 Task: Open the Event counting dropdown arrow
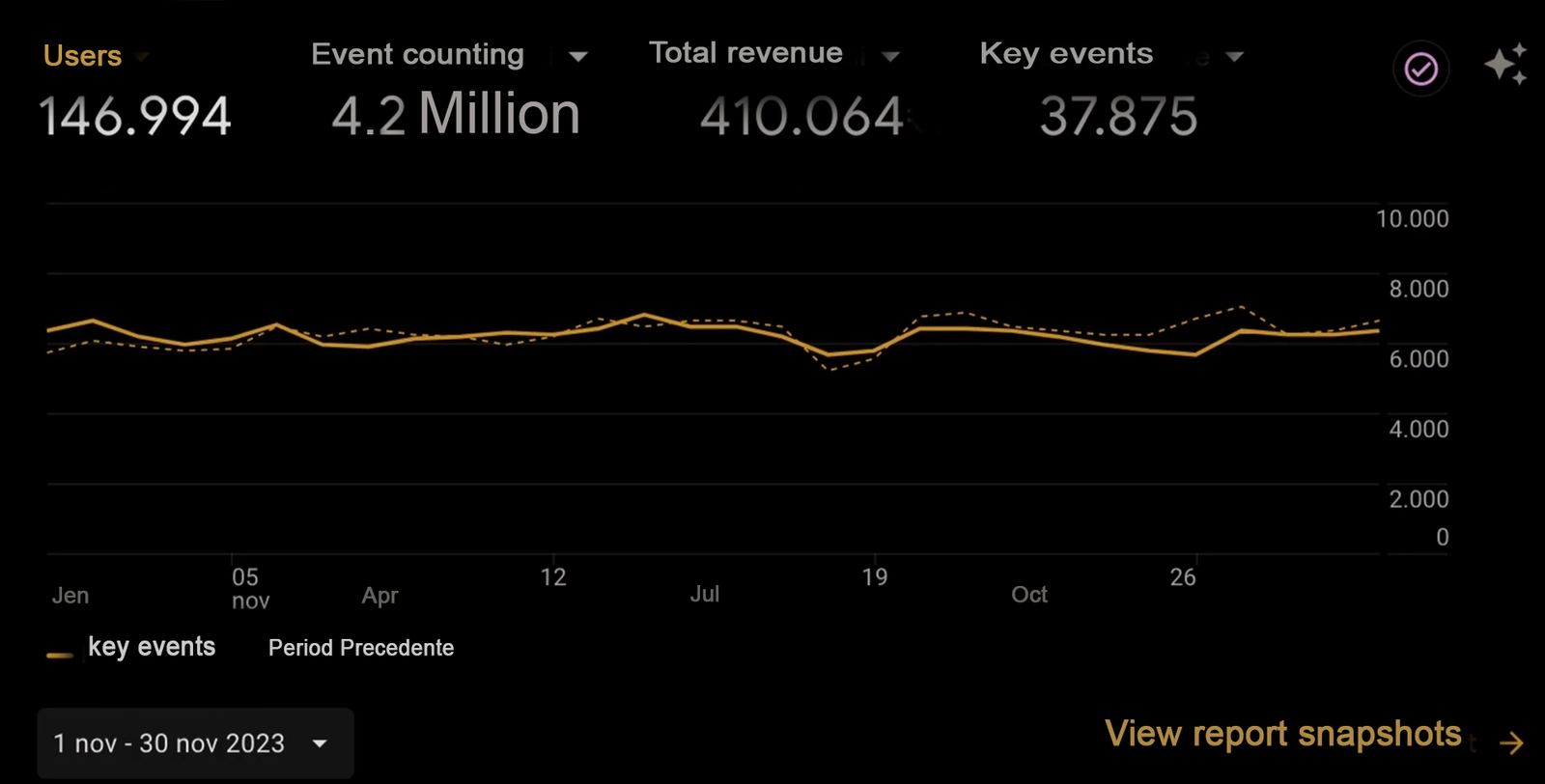[x=577, y=57]
